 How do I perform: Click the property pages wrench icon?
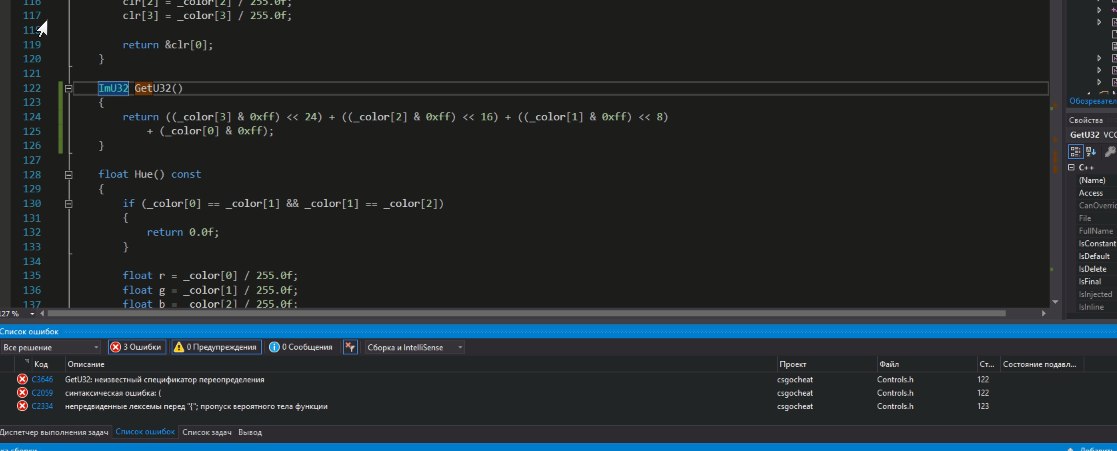1109,151
